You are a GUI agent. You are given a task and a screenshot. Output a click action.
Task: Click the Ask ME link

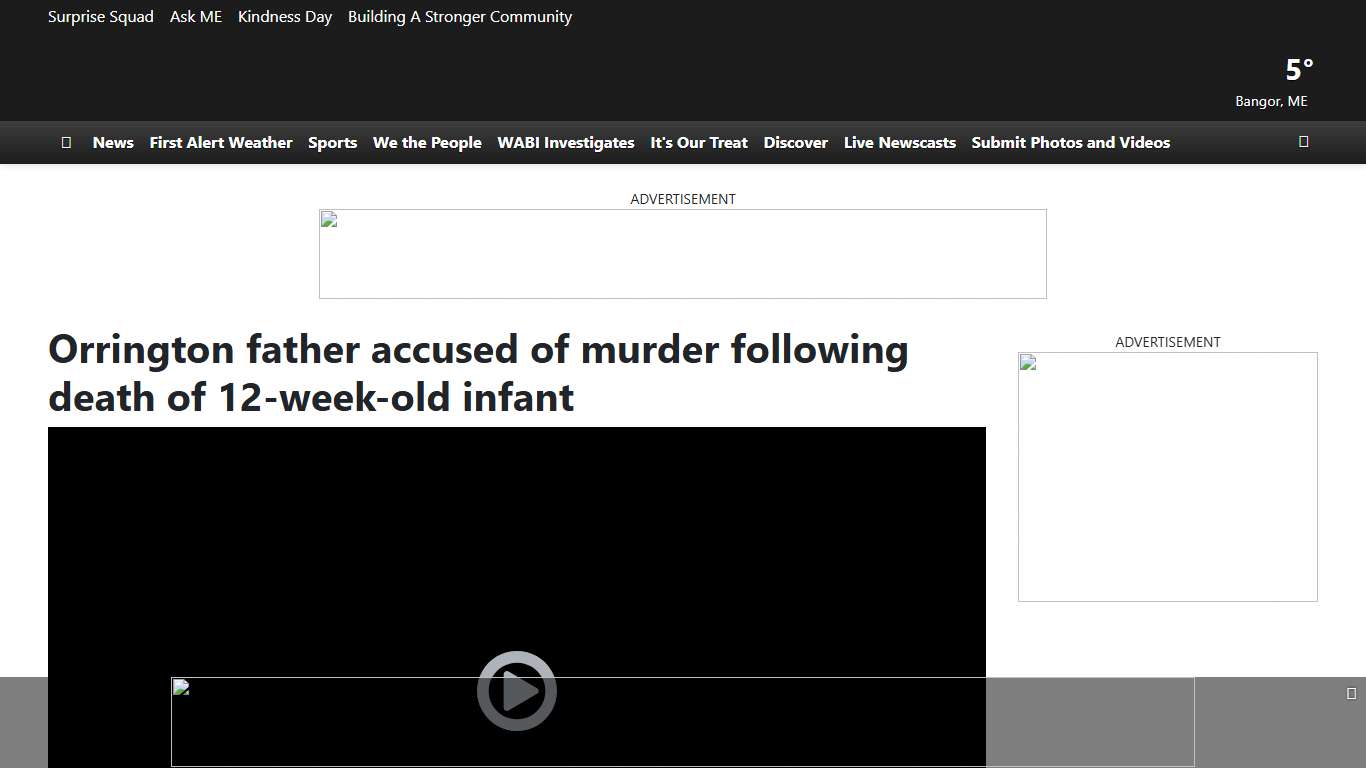click(x=196, y=17)
